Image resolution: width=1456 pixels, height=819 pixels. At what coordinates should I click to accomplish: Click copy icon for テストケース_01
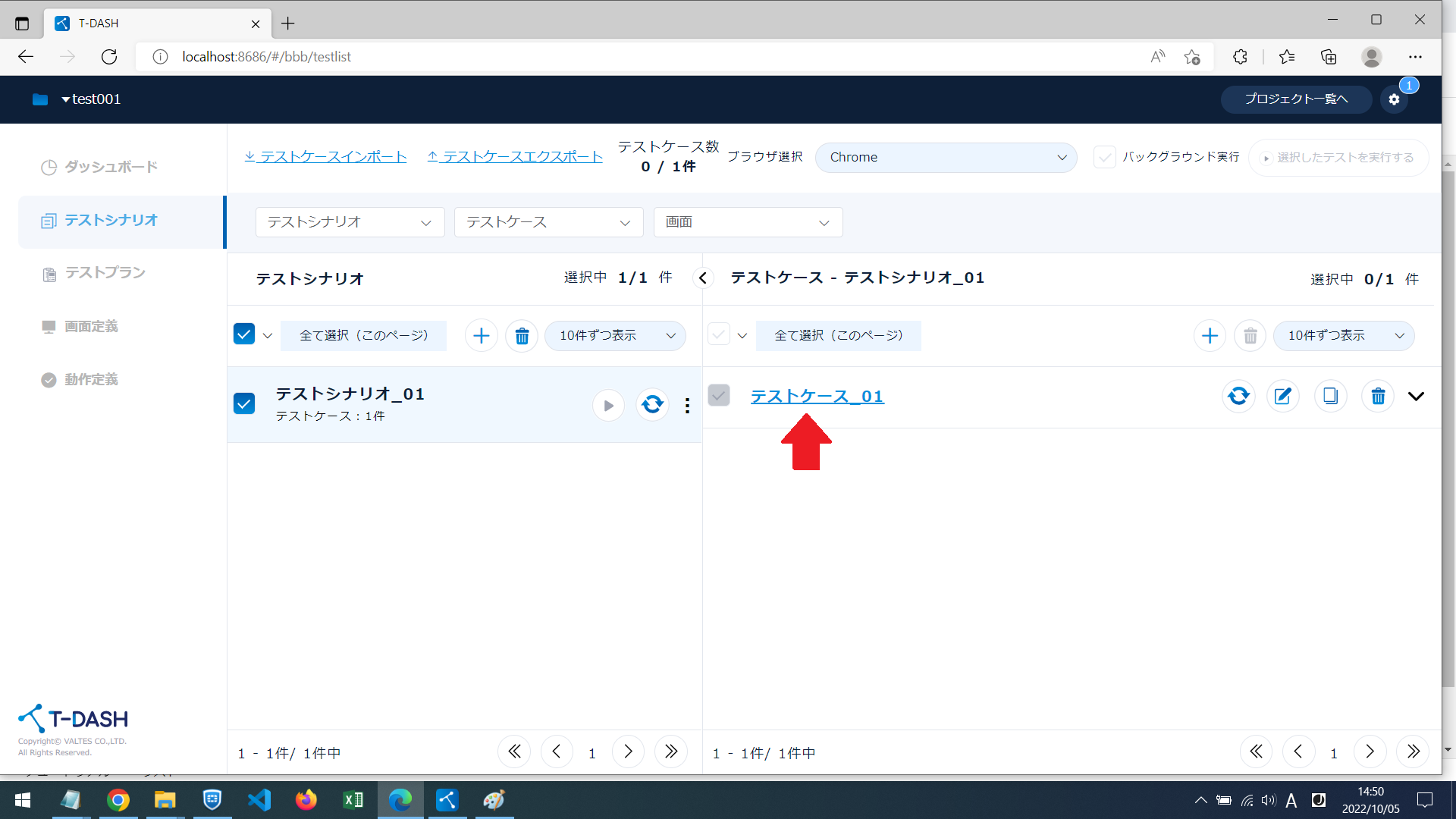click(1330, 396)
